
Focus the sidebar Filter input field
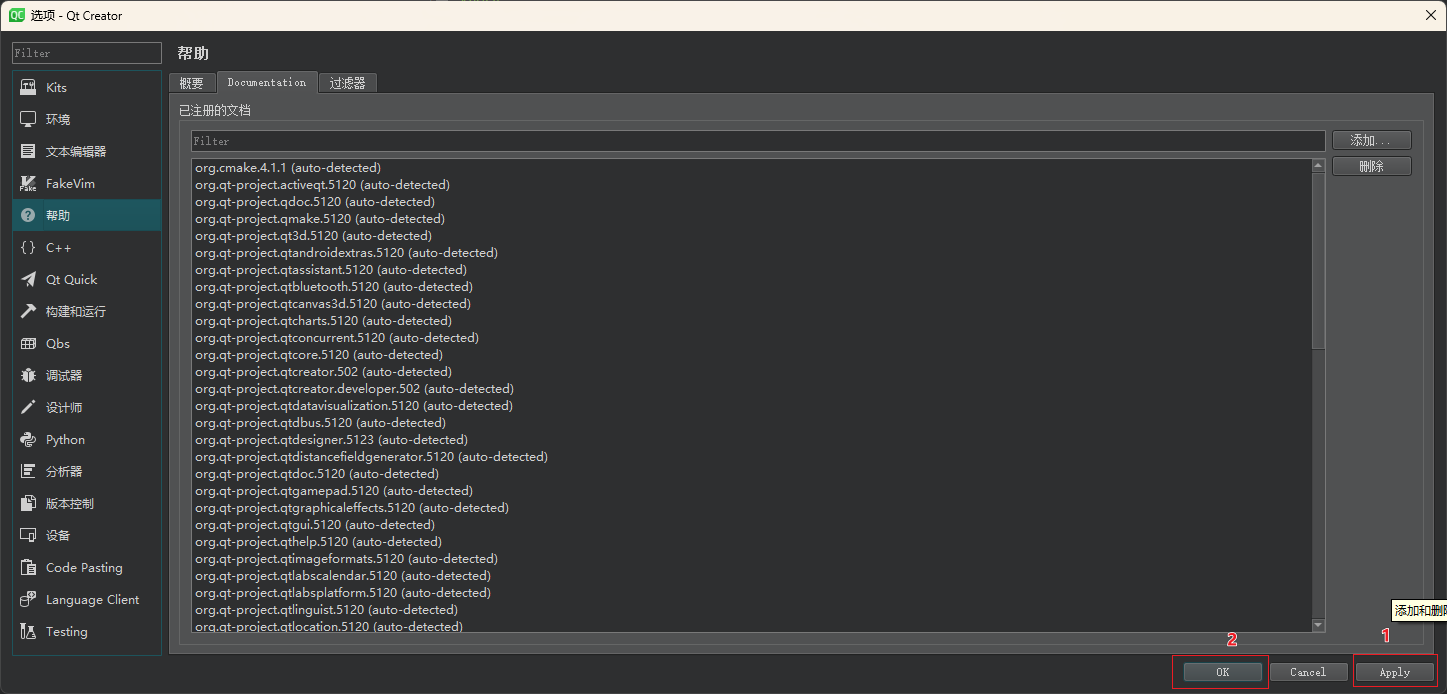tap(87, 53)
